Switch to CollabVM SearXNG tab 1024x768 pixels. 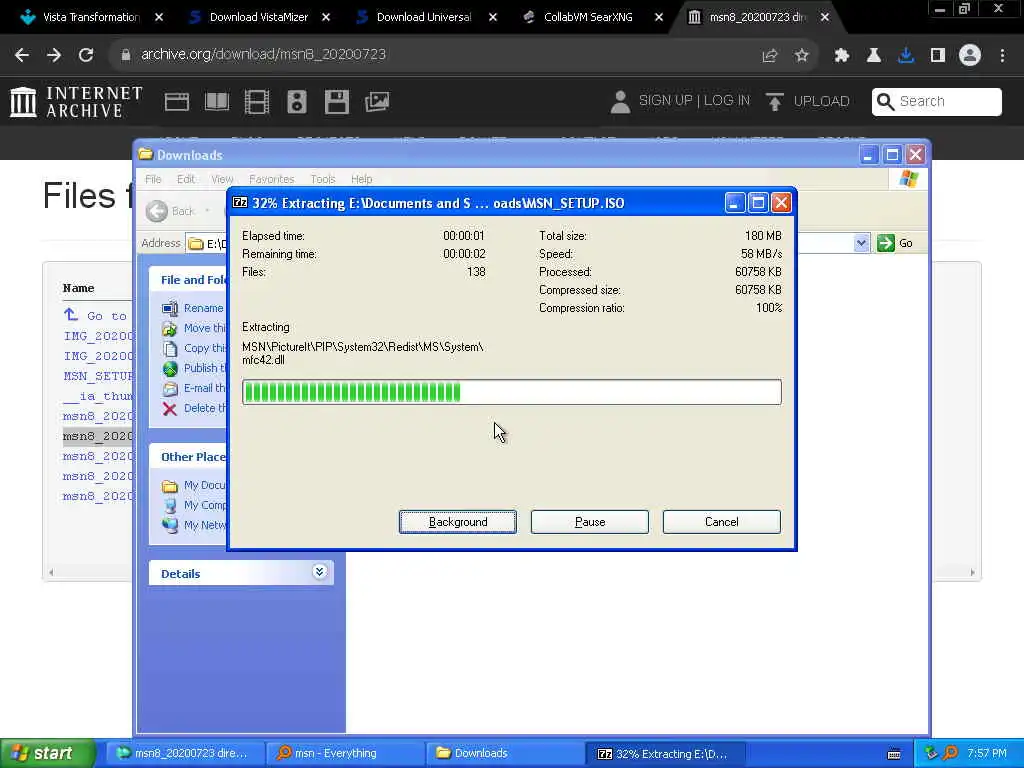[x=588, y=17]
